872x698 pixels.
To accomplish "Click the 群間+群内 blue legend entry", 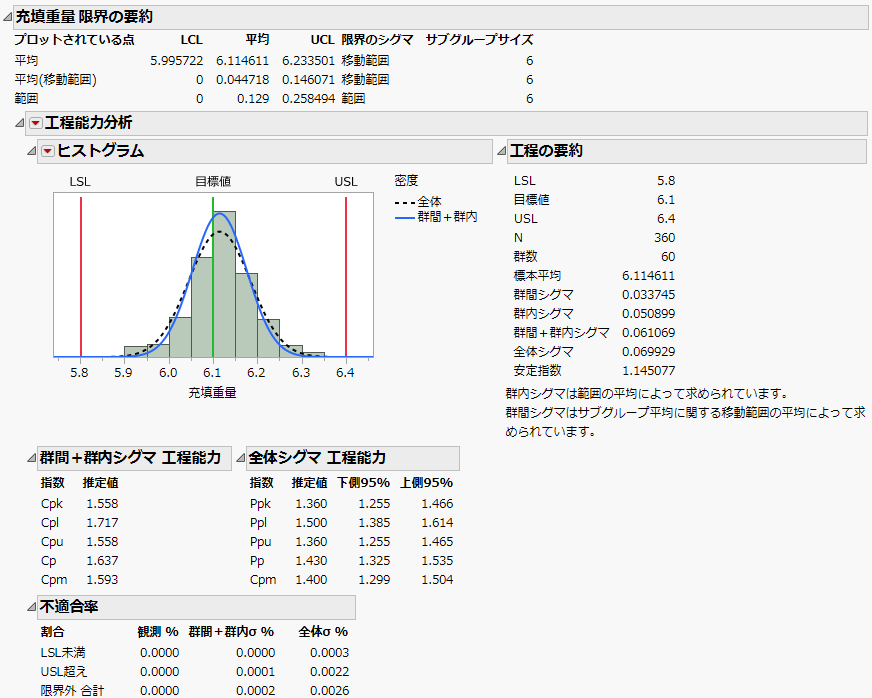I will click(x=436, y=217).
